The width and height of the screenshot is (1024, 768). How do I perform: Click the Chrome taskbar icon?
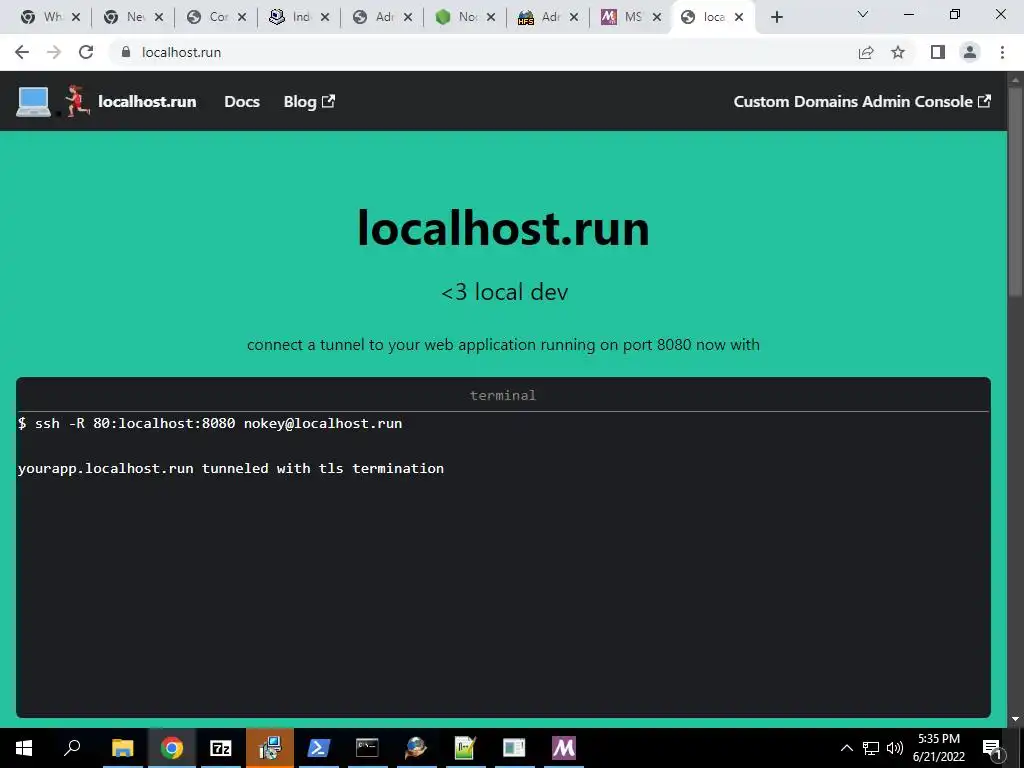click(x=172, y=748)
